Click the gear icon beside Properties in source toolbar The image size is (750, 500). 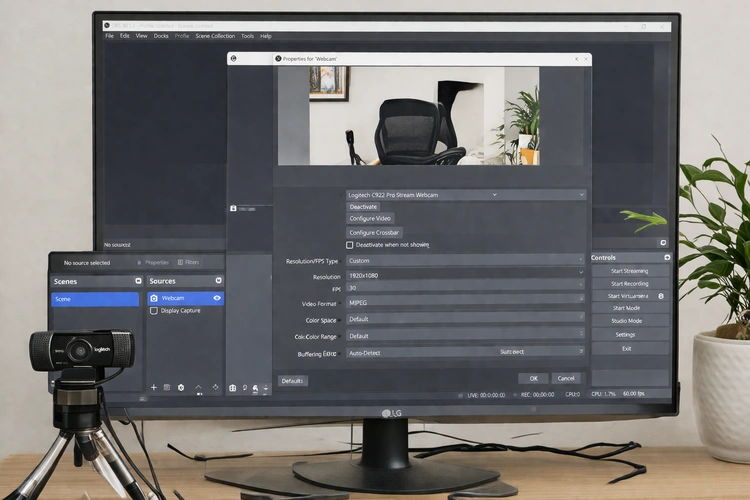click(x=139, y=262)
